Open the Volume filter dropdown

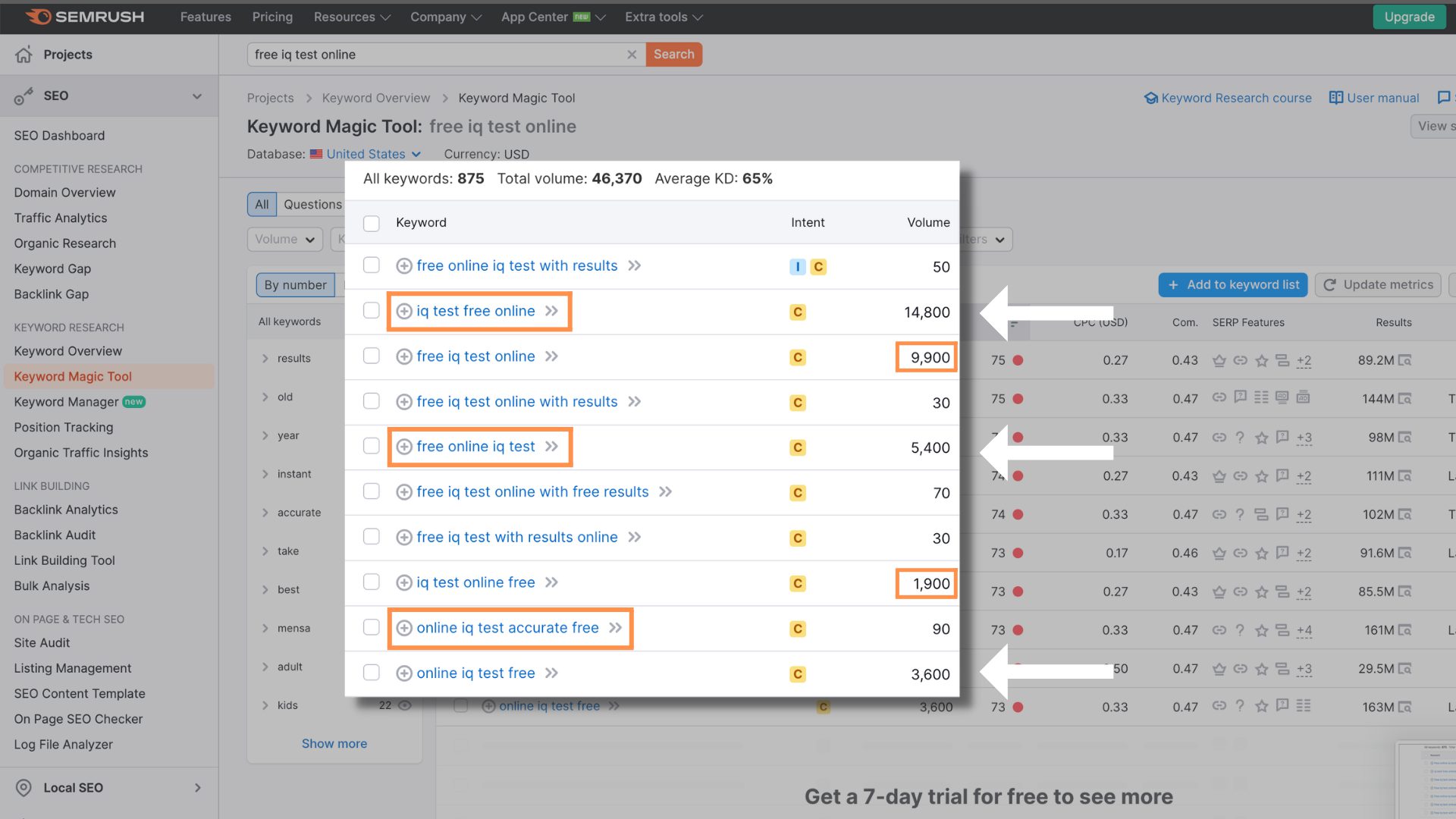coord(285,239)
